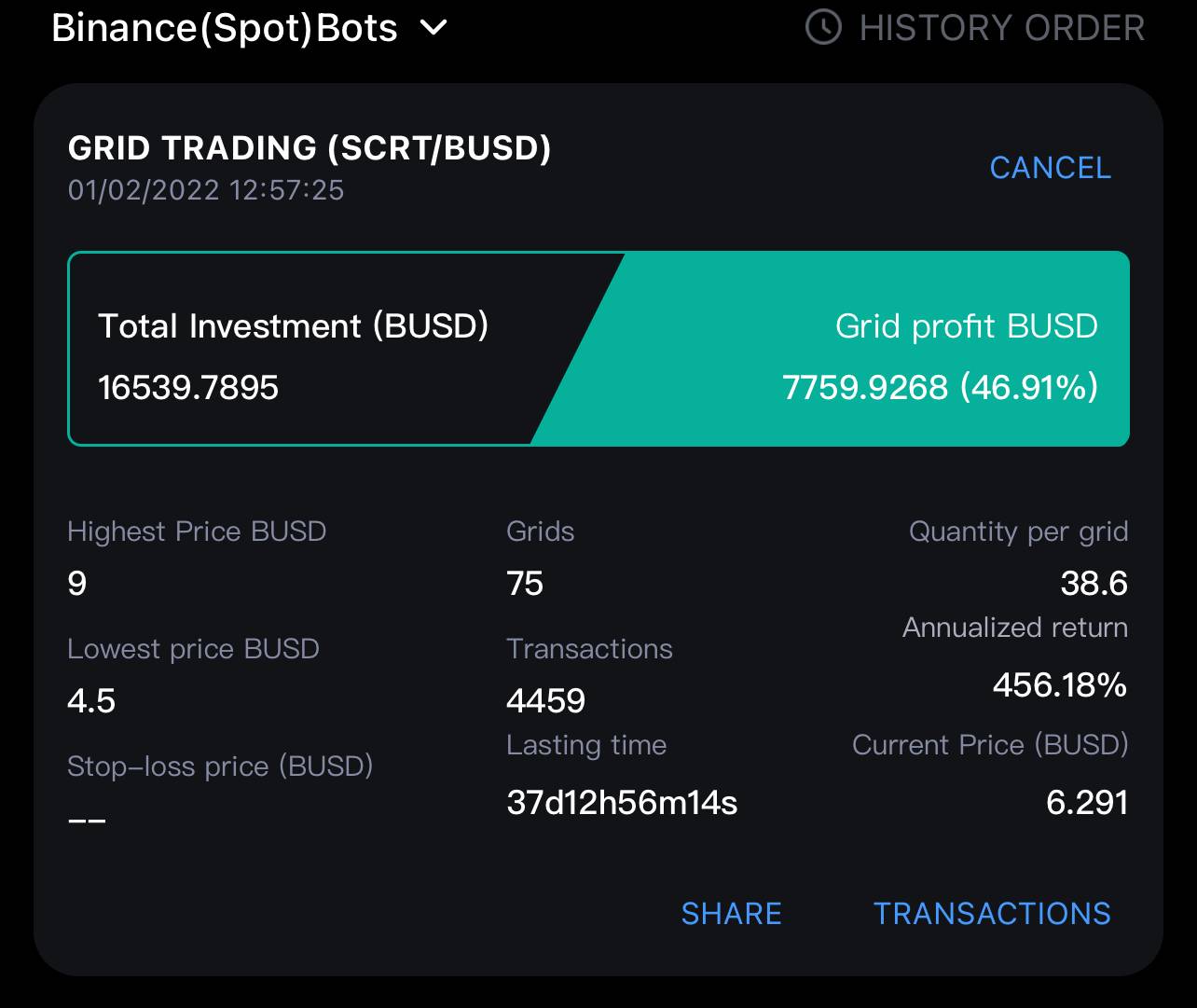Tap the Current Price 6.291 value
This screenshot has width=1197, height=1008.
tap(1087, 802)
